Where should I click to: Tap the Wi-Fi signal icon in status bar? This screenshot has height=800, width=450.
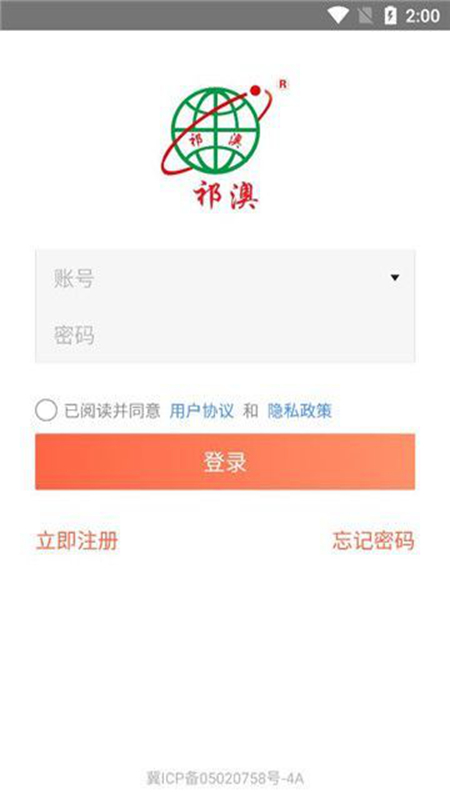(x=338, y=15)
